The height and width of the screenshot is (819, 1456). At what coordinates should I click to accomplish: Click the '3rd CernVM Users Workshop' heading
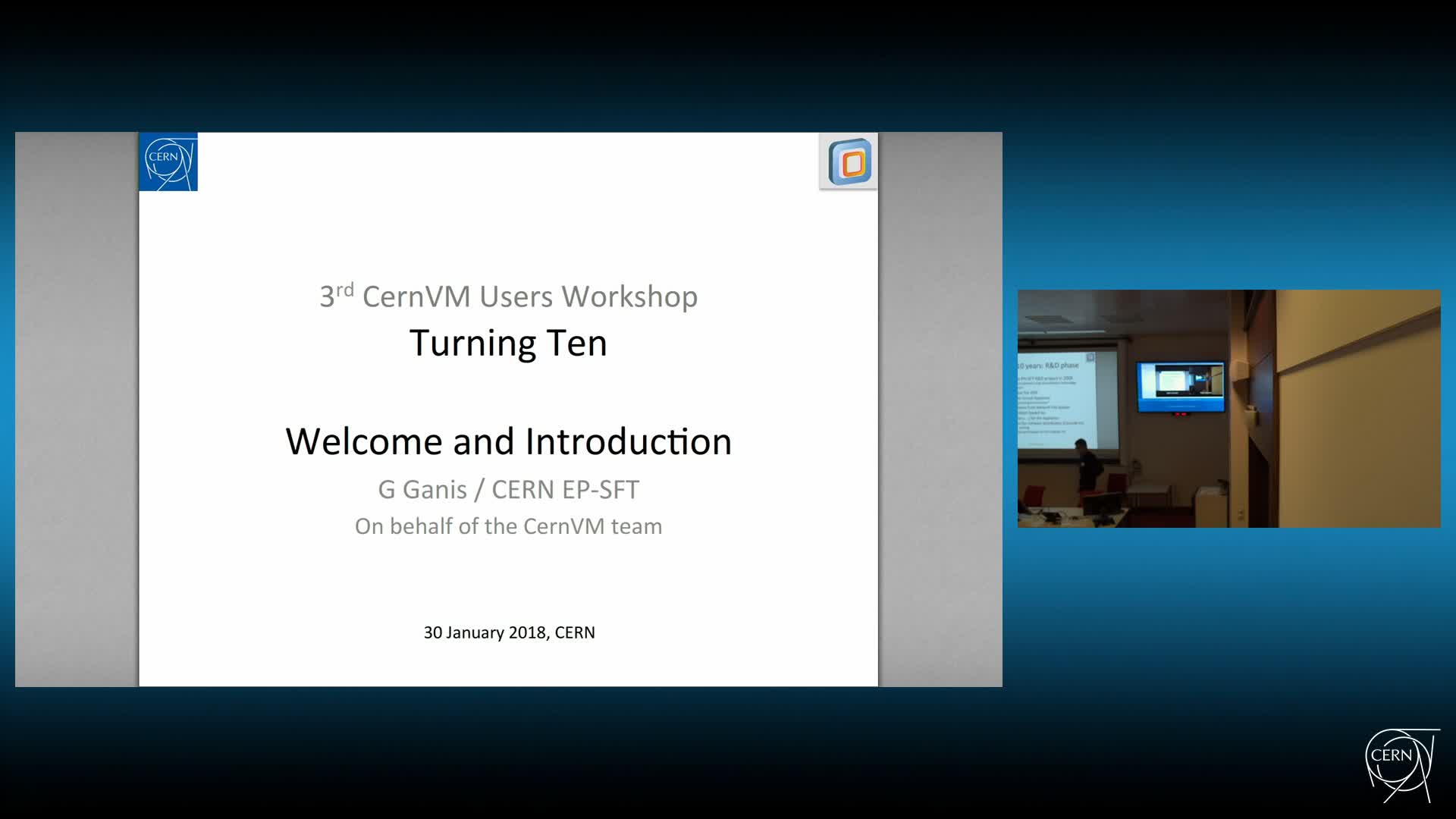(508, 297)
